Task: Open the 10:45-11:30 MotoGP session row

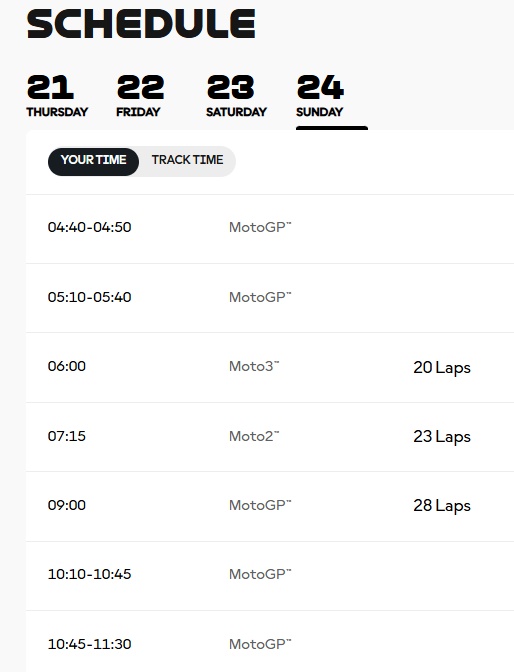Action: coord(270,642)
